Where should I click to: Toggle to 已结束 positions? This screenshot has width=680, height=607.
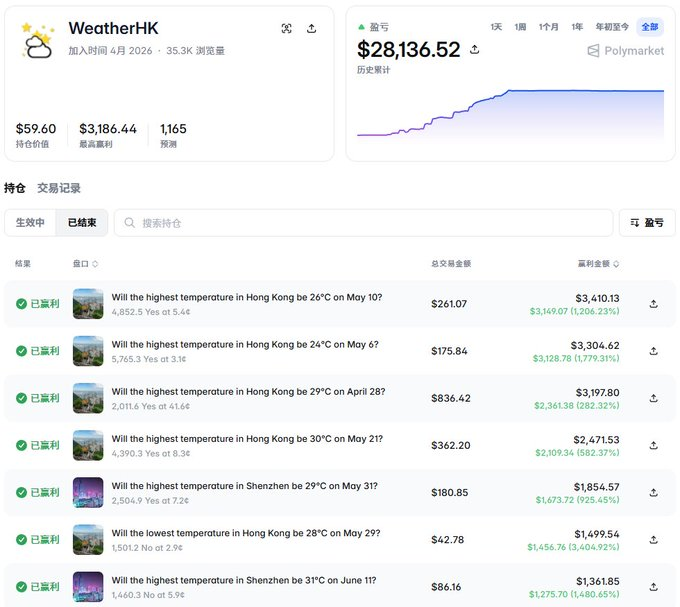click(82, 223)
